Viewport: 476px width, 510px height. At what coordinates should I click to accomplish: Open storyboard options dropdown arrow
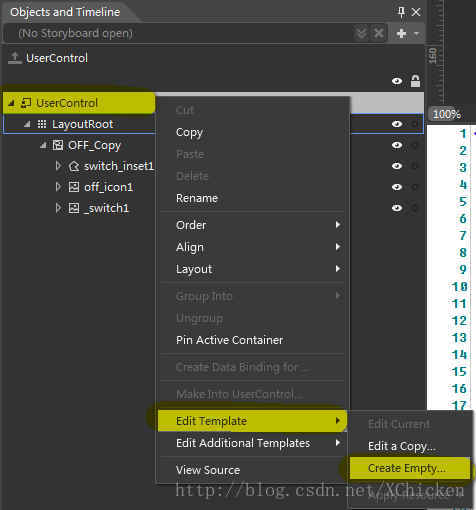[416, 33]
